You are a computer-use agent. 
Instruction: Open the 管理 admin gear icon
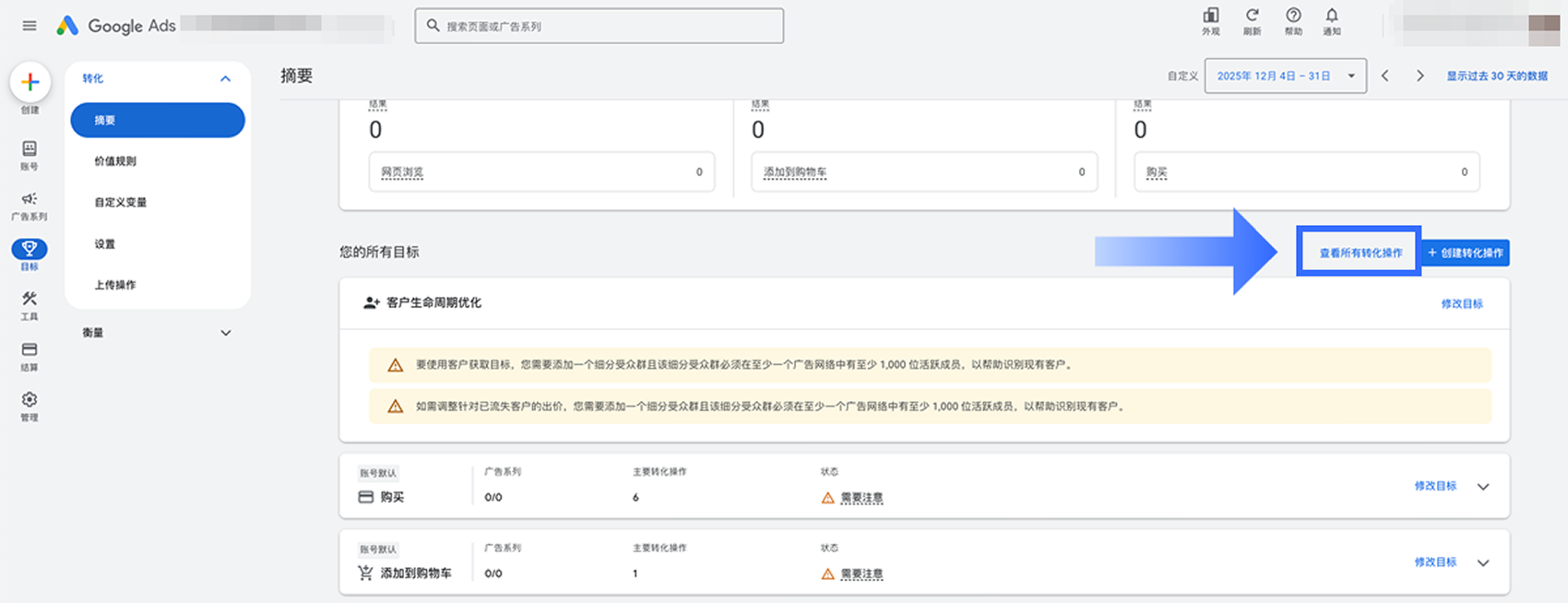30,399
